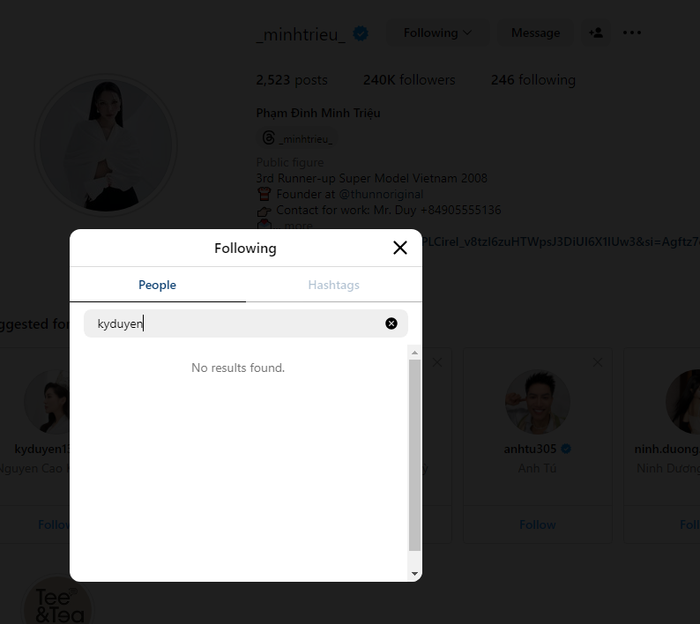The image size is (700, 624).
Task: Open the three-dot more options menu
Action: [x=632, y=33]
